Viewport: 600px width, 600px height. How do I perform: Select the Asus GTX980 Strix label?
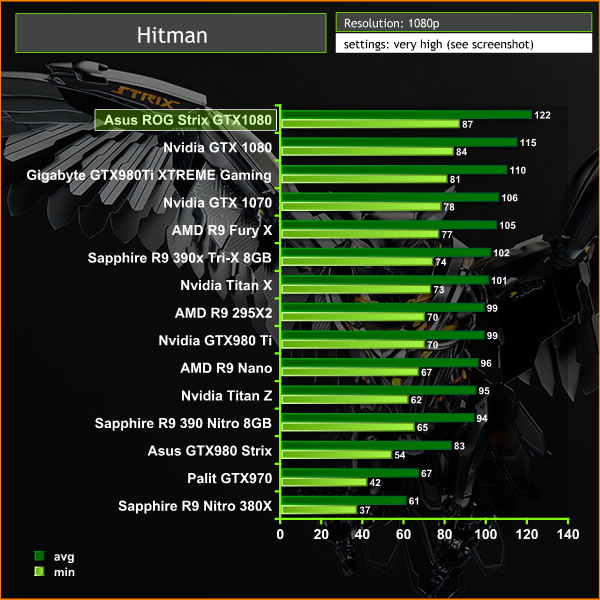210,451
